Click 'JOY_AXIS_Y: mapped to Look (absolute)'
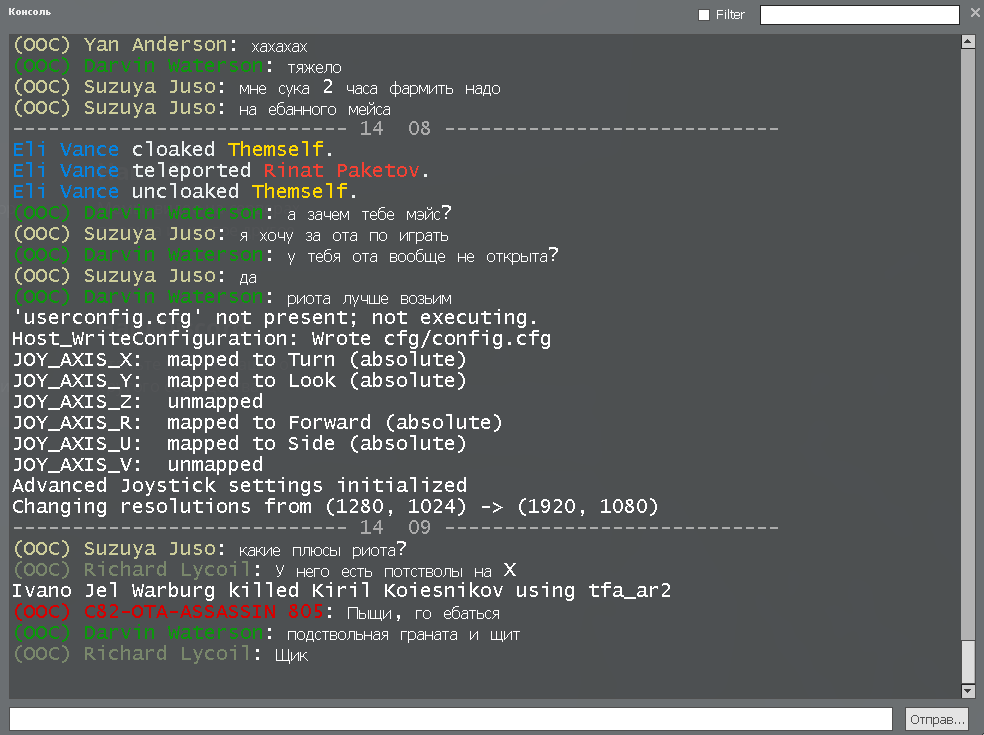This screenshot has width=984, height=735. coord(240,381)
